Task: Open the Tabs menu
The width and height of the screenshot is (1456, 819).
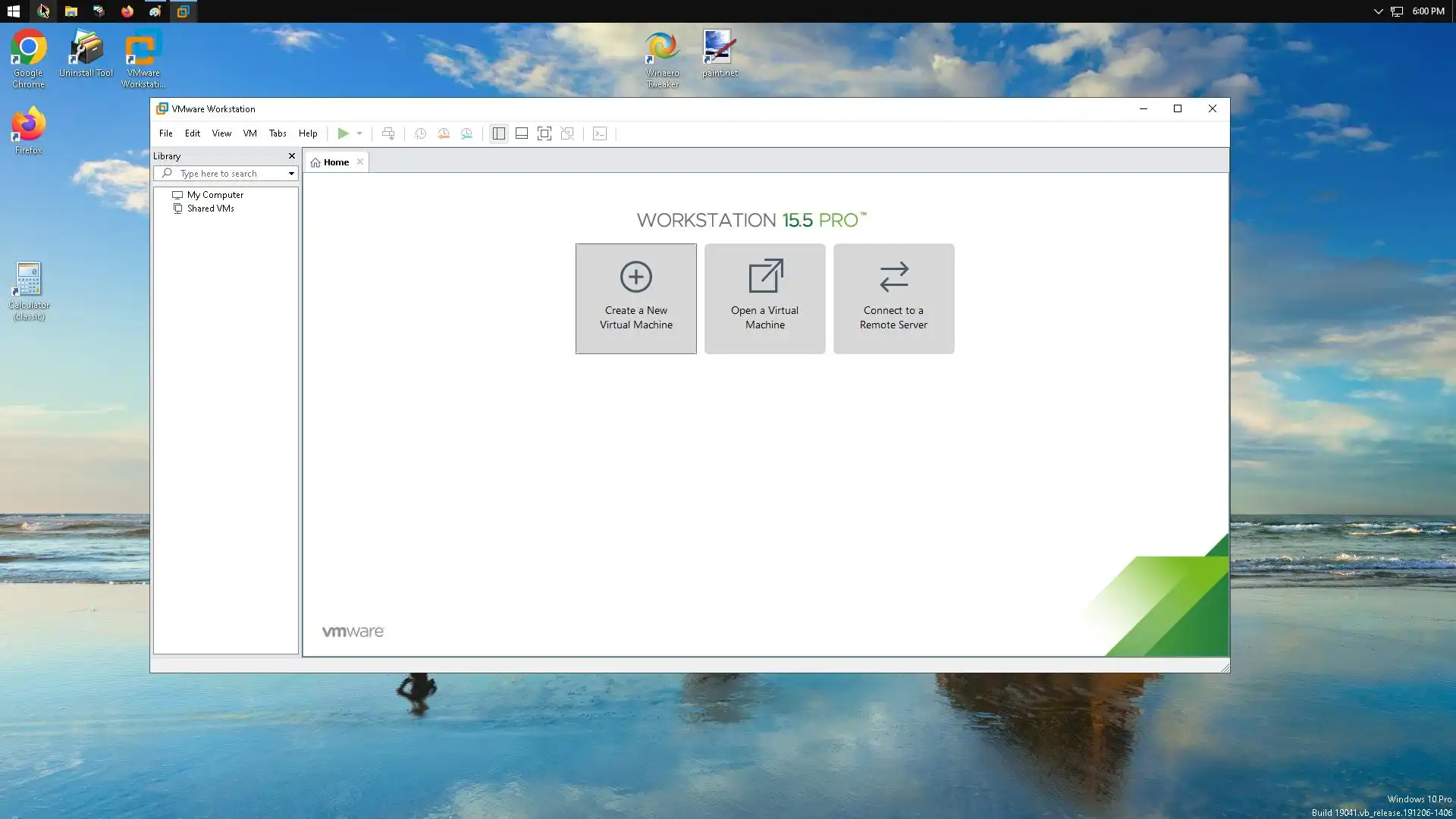Action: [x=278, y=133]
